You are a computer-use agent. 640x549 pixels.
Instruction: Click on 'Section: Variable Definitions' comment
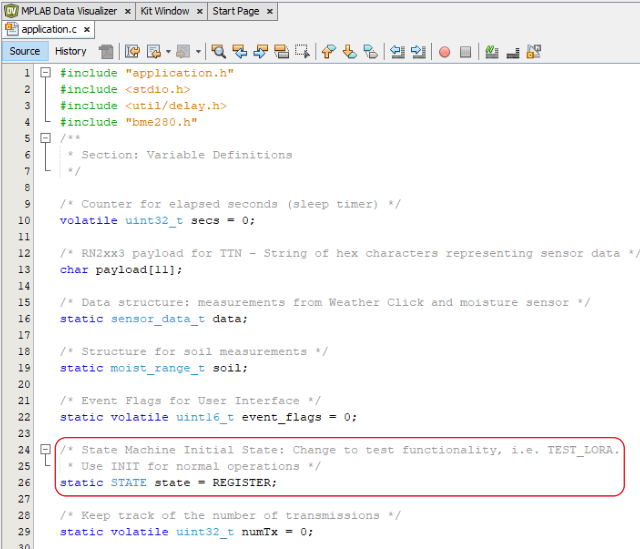pyautogui.click(x=187, y=155)
